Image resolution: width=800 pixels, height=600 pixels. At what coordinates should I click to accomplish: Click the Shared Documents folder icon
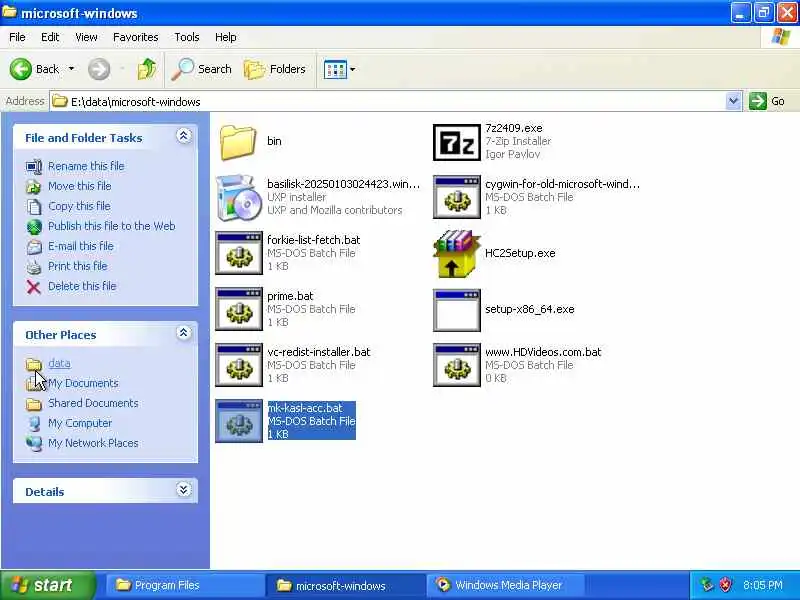34,404
